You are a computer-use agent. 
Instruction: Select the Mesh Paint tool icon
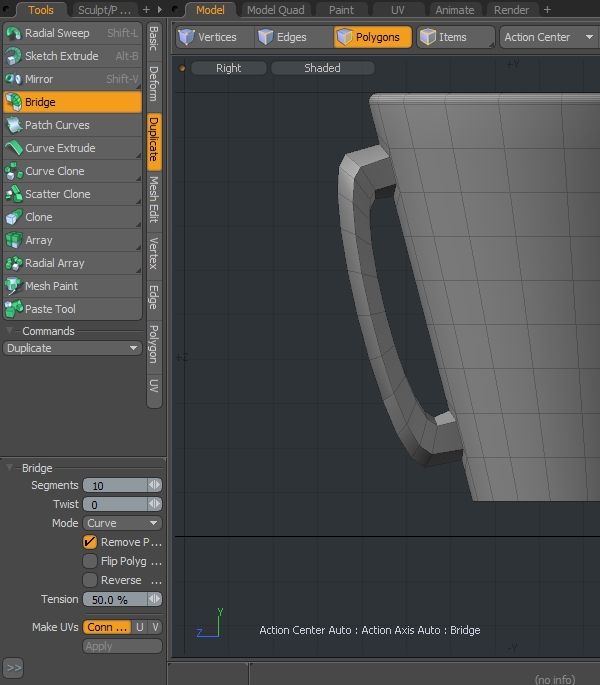tap(14, 286)
